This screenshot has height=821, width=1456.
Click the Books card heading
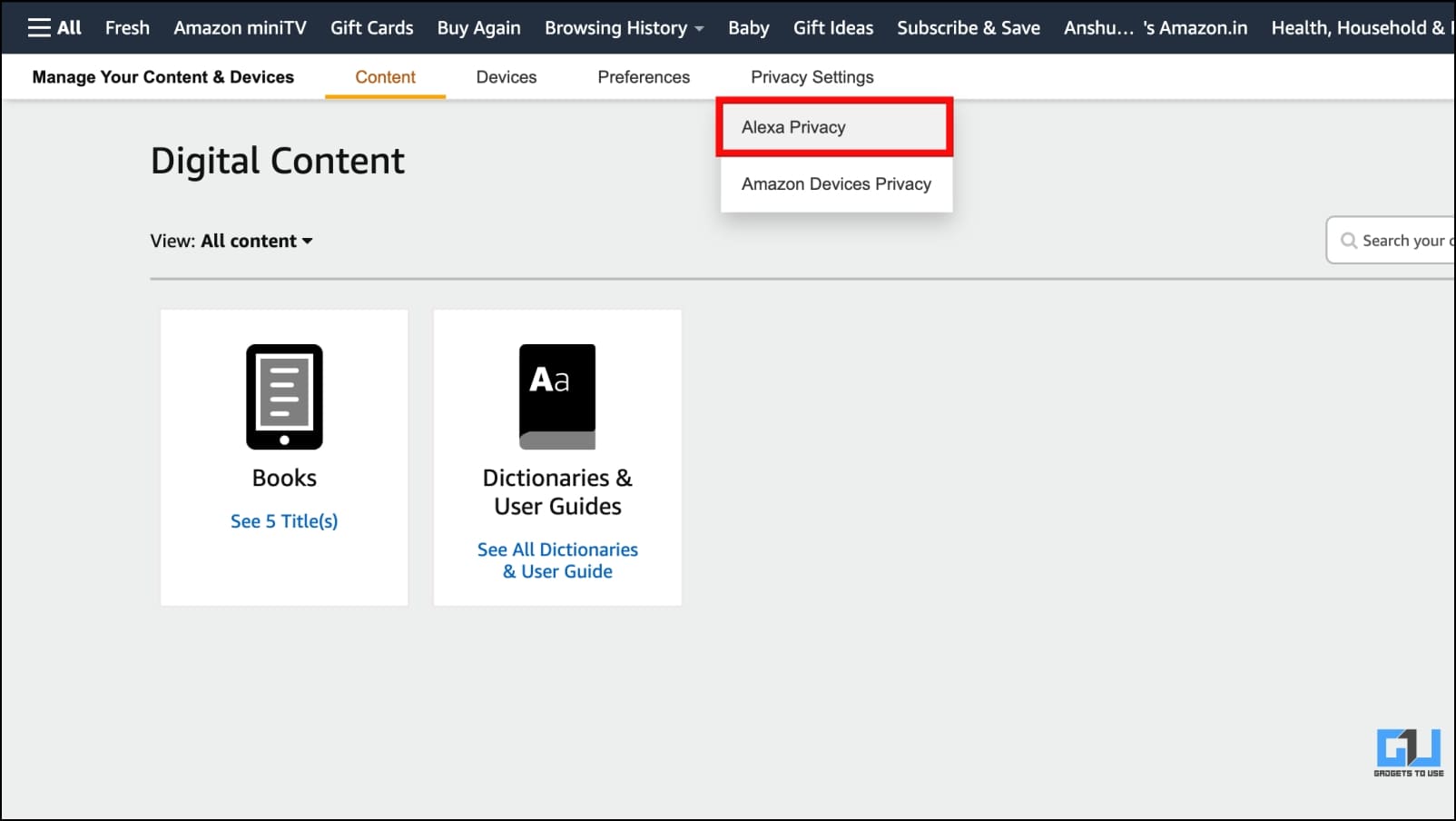[x=284, y=479]
